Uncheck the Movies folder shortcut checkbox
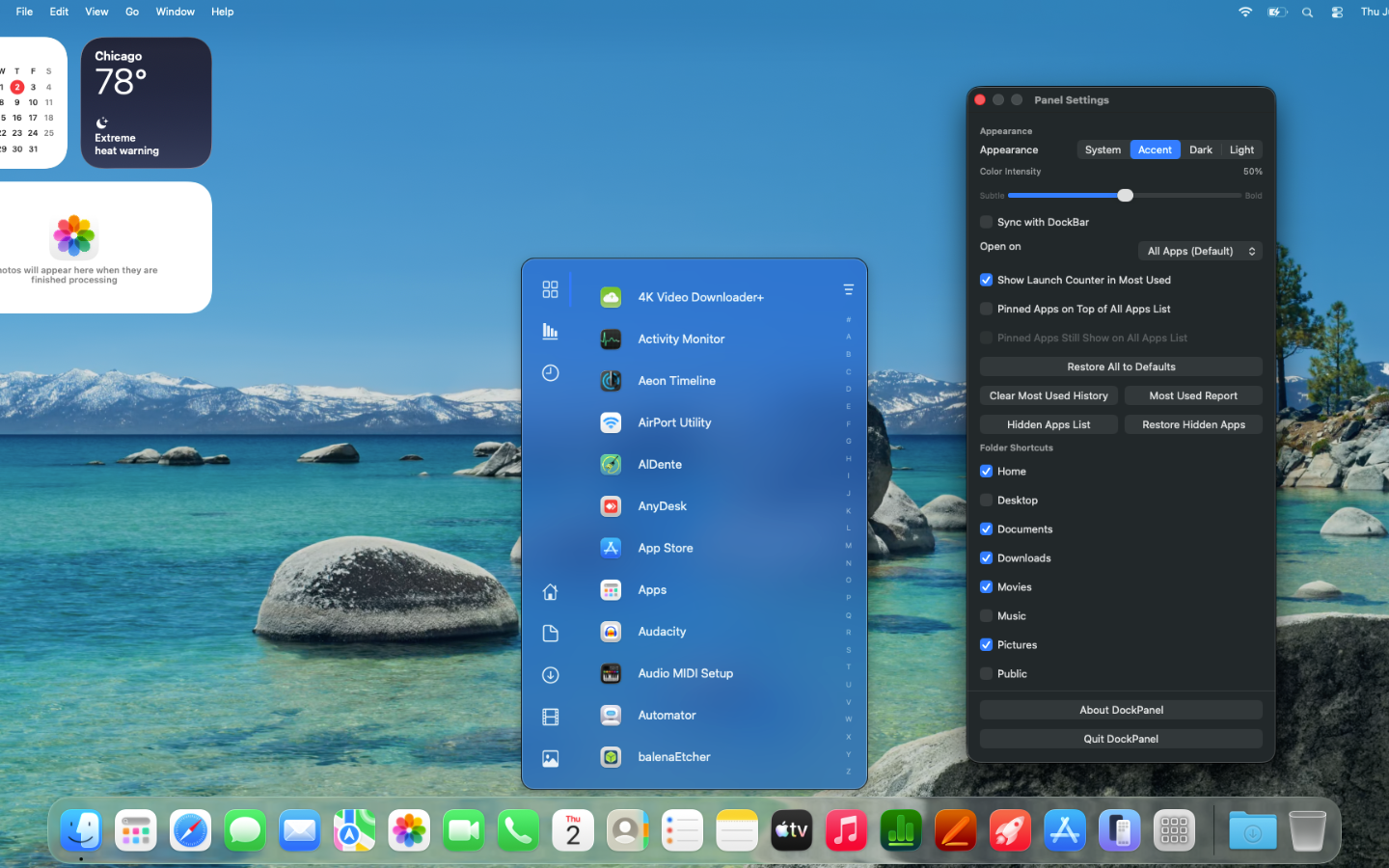 986,587
